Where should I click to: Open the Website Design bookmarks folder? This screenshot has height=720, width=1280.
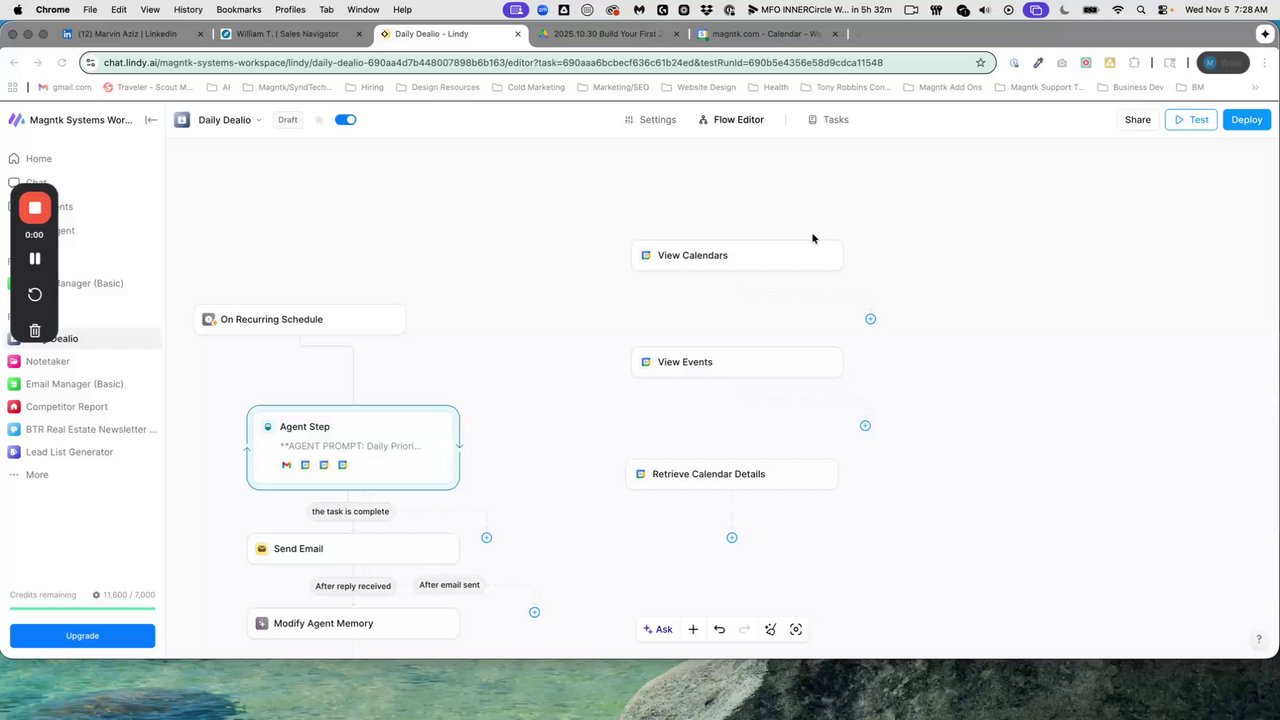point(698,87)
